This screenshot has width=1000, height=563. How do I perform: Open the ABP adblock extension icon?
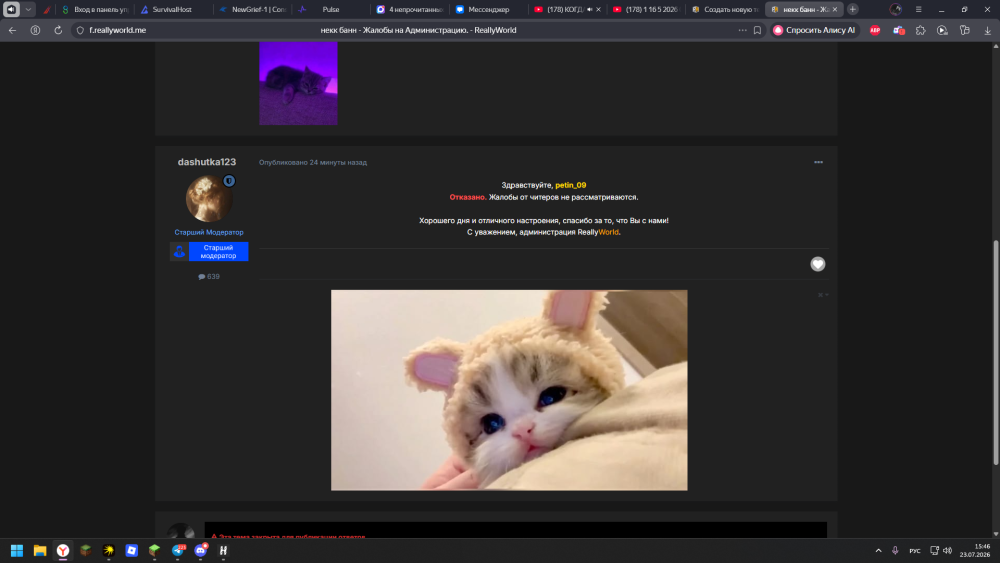pos(875,30)
